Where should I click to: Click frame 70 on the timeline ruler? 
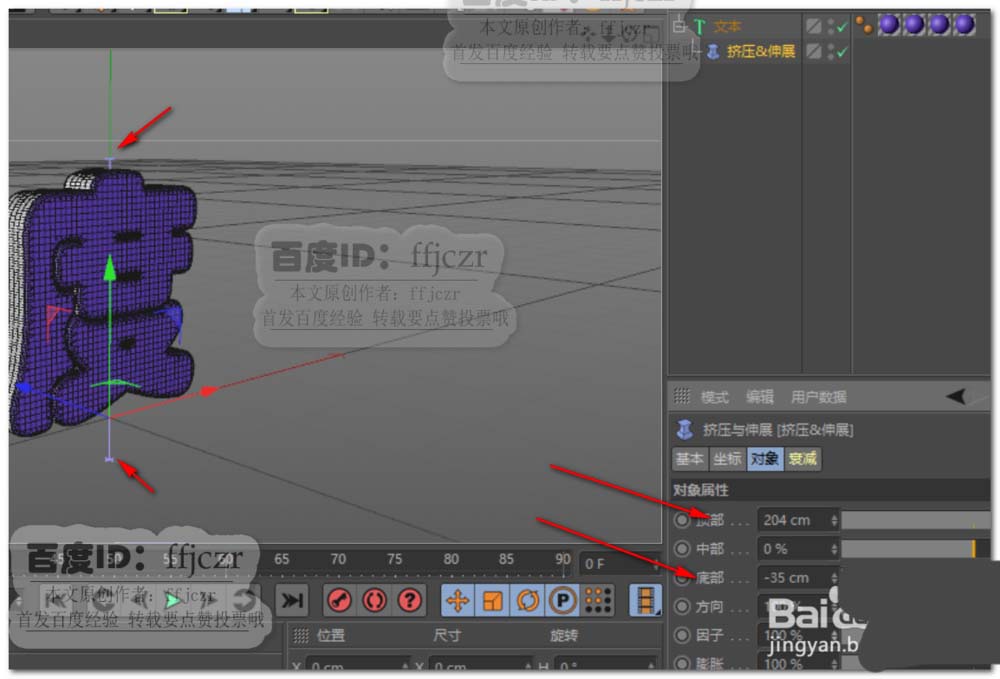[338, 559]
